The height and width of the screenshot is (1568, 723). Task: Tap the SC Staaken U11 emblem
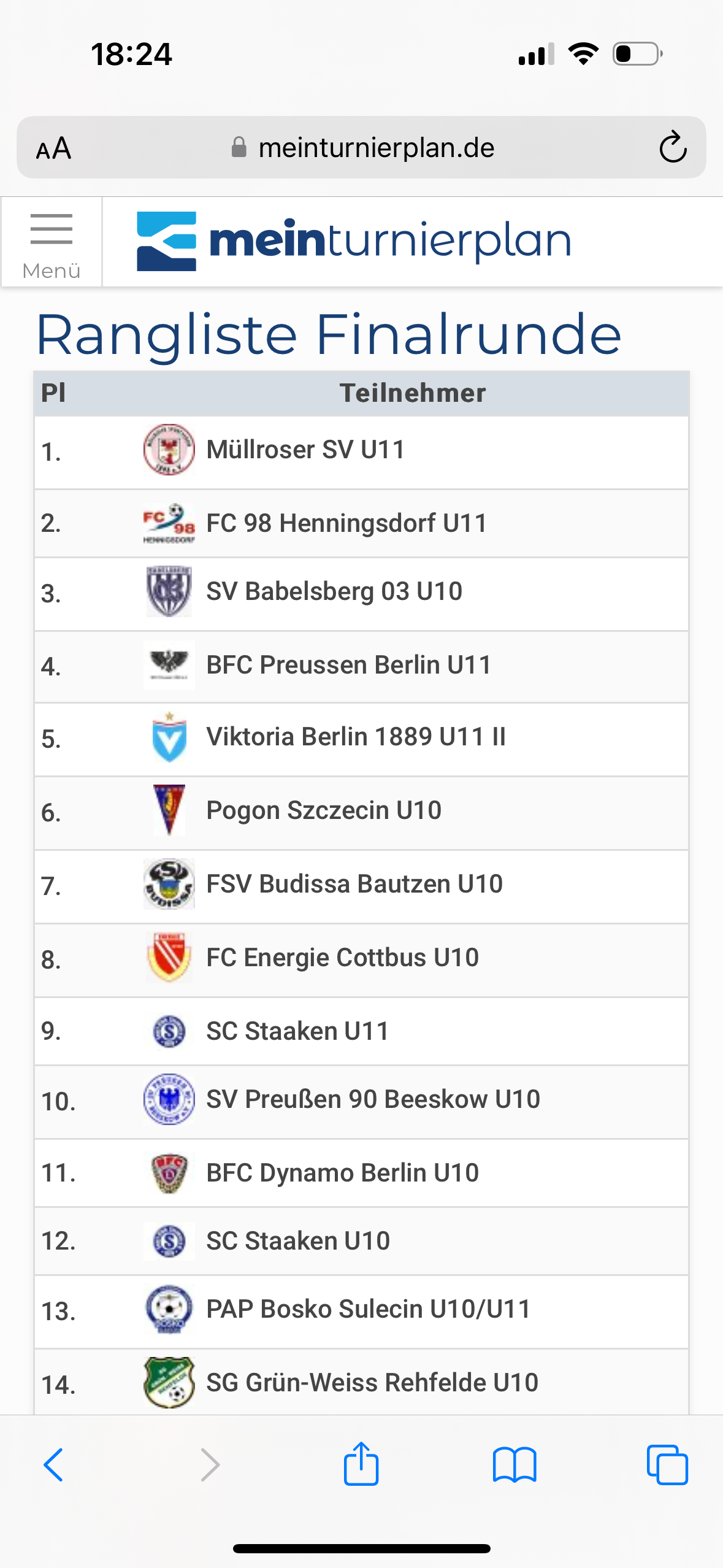pos(169,1031)
